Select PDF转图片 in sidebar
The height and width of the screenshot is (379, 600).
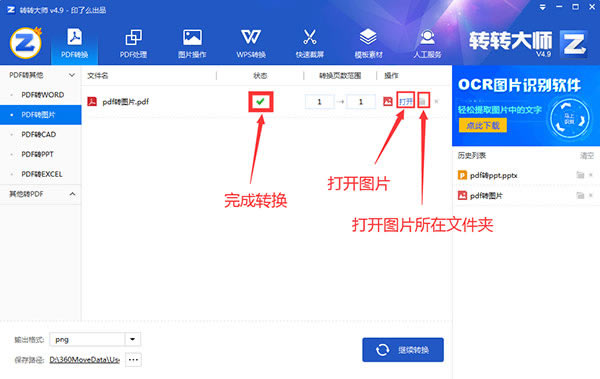tap(41, 114)
